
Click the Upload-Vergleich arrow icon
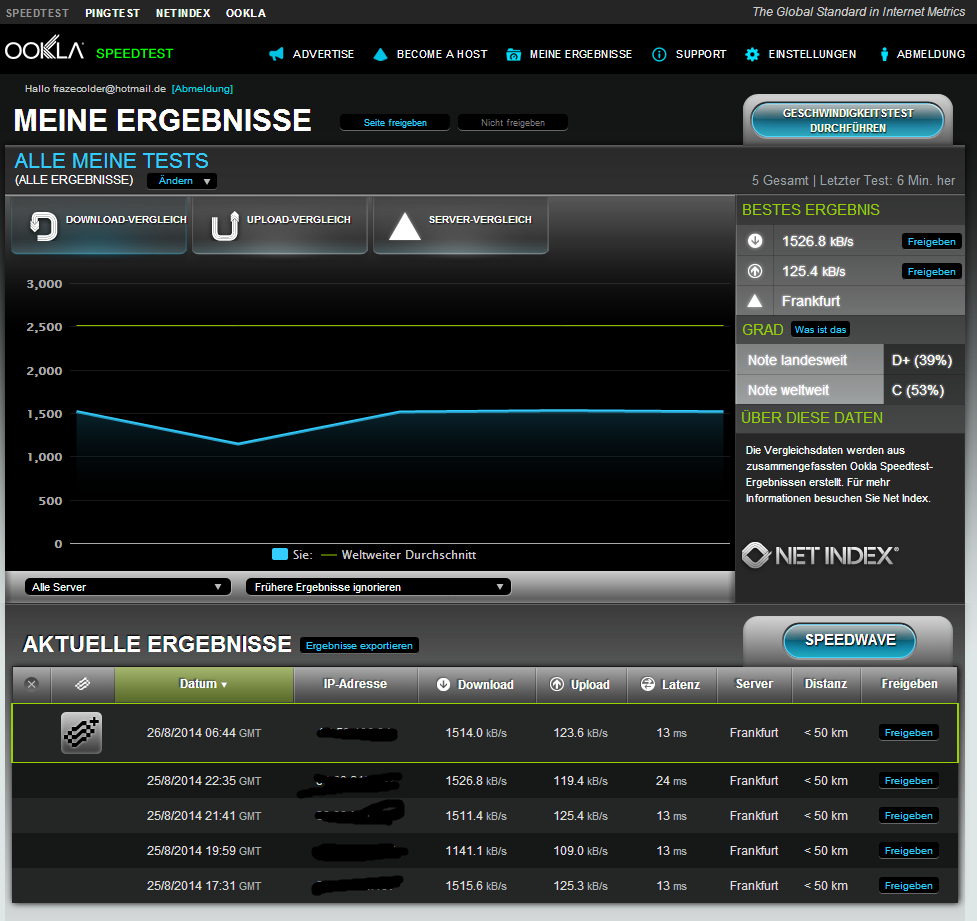[x=225, y=226]
